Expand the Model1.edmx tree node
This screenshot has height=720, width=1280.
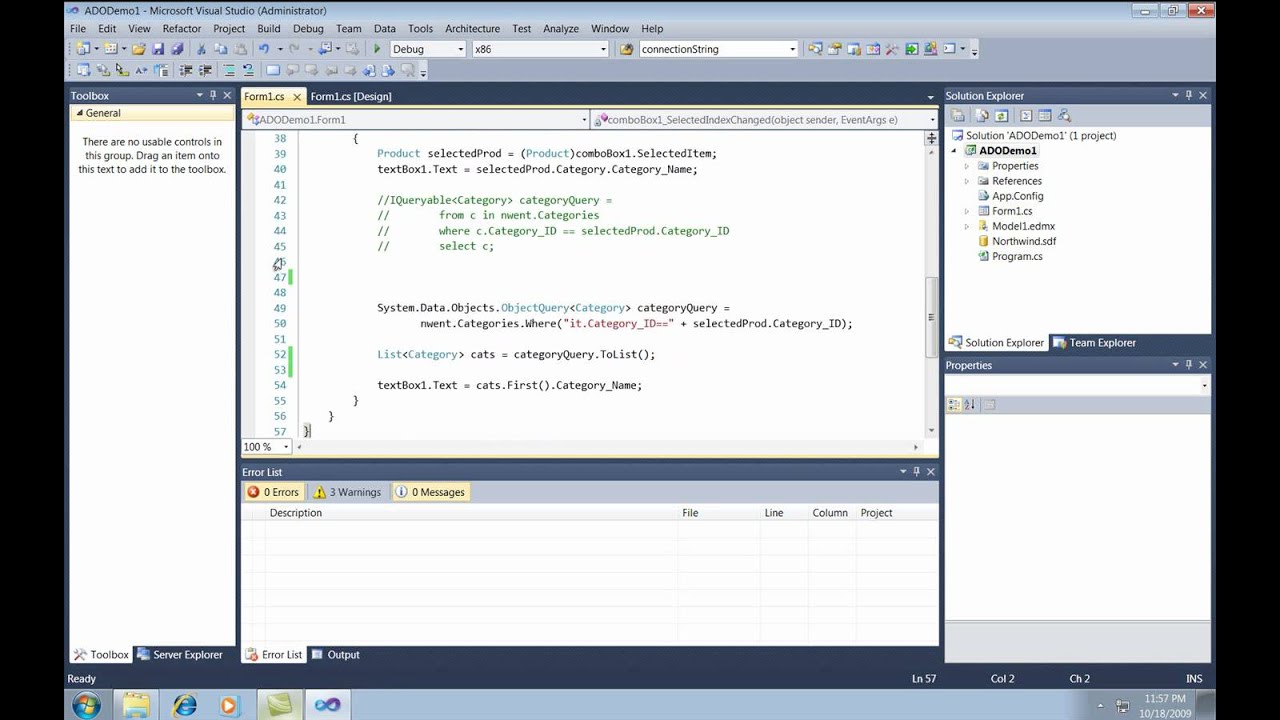pos(967,226)
